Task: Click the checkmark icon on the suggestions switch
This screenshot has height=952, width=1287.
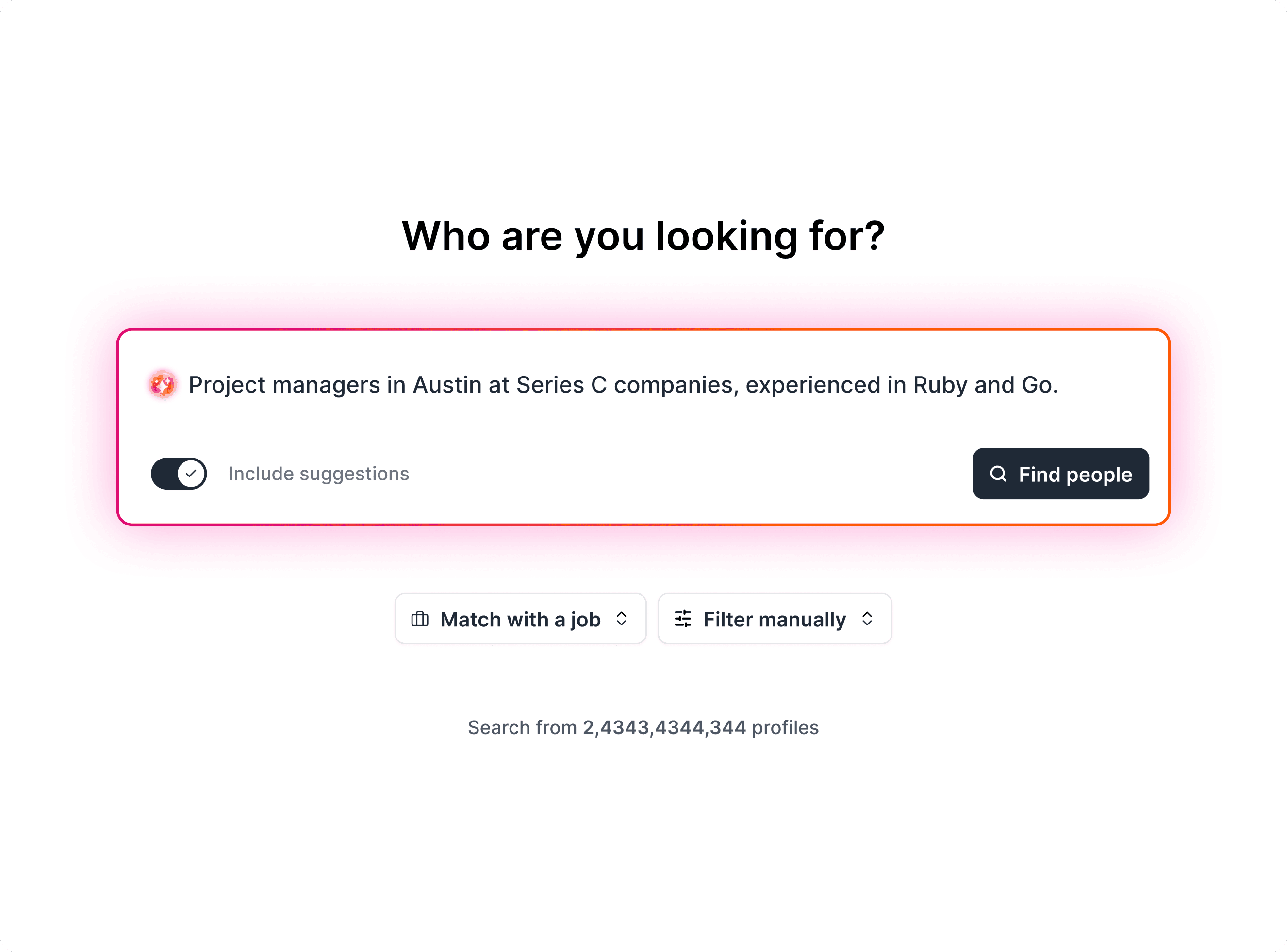Action: click(x=192, y=473)
